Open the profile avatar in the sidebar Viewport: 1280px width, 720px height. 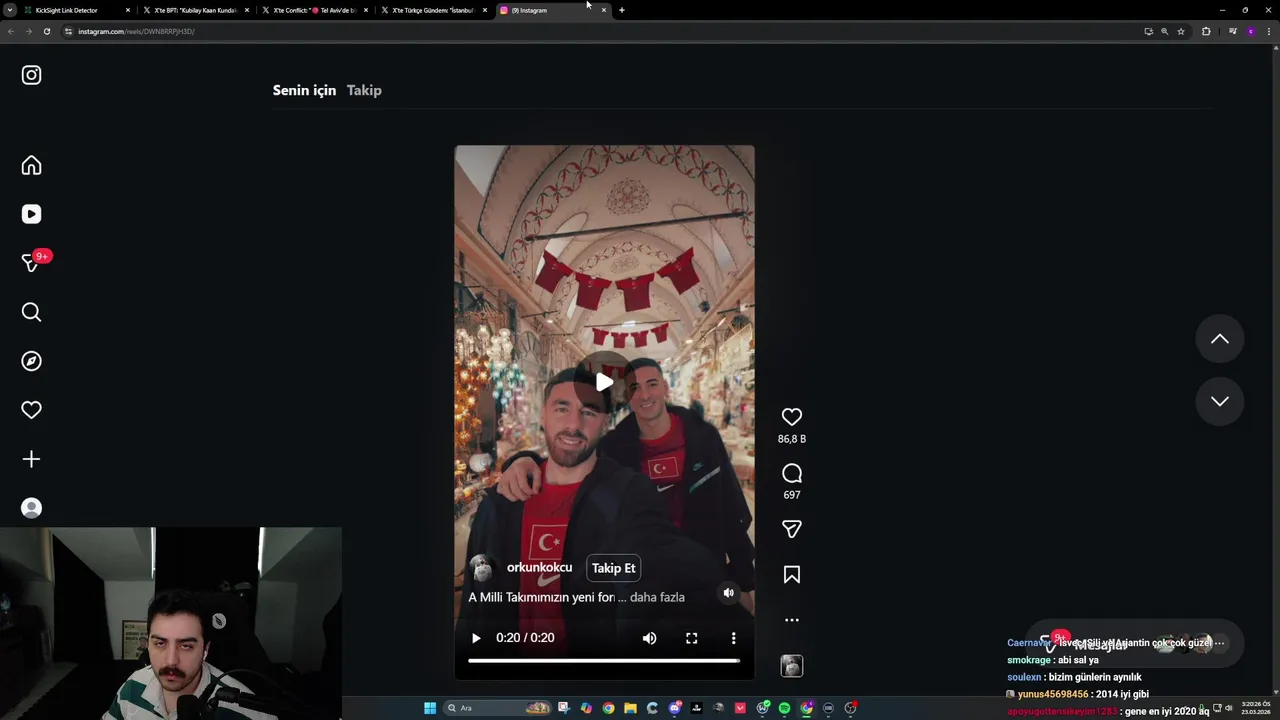(31, 508)
